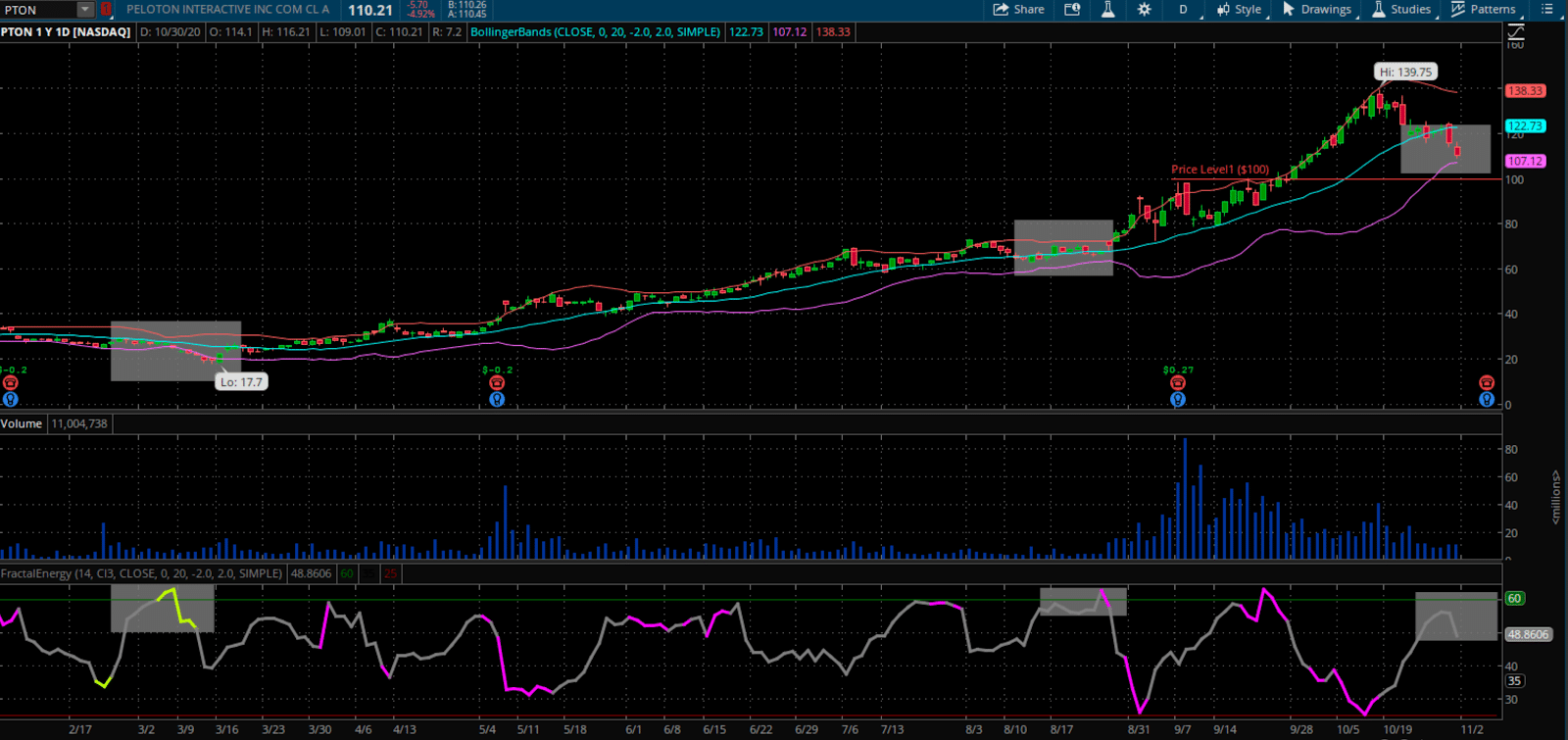This screenshot has height=740, width=1568.
Task: Click the ask price A: 110.45
Action: (467, 15)
